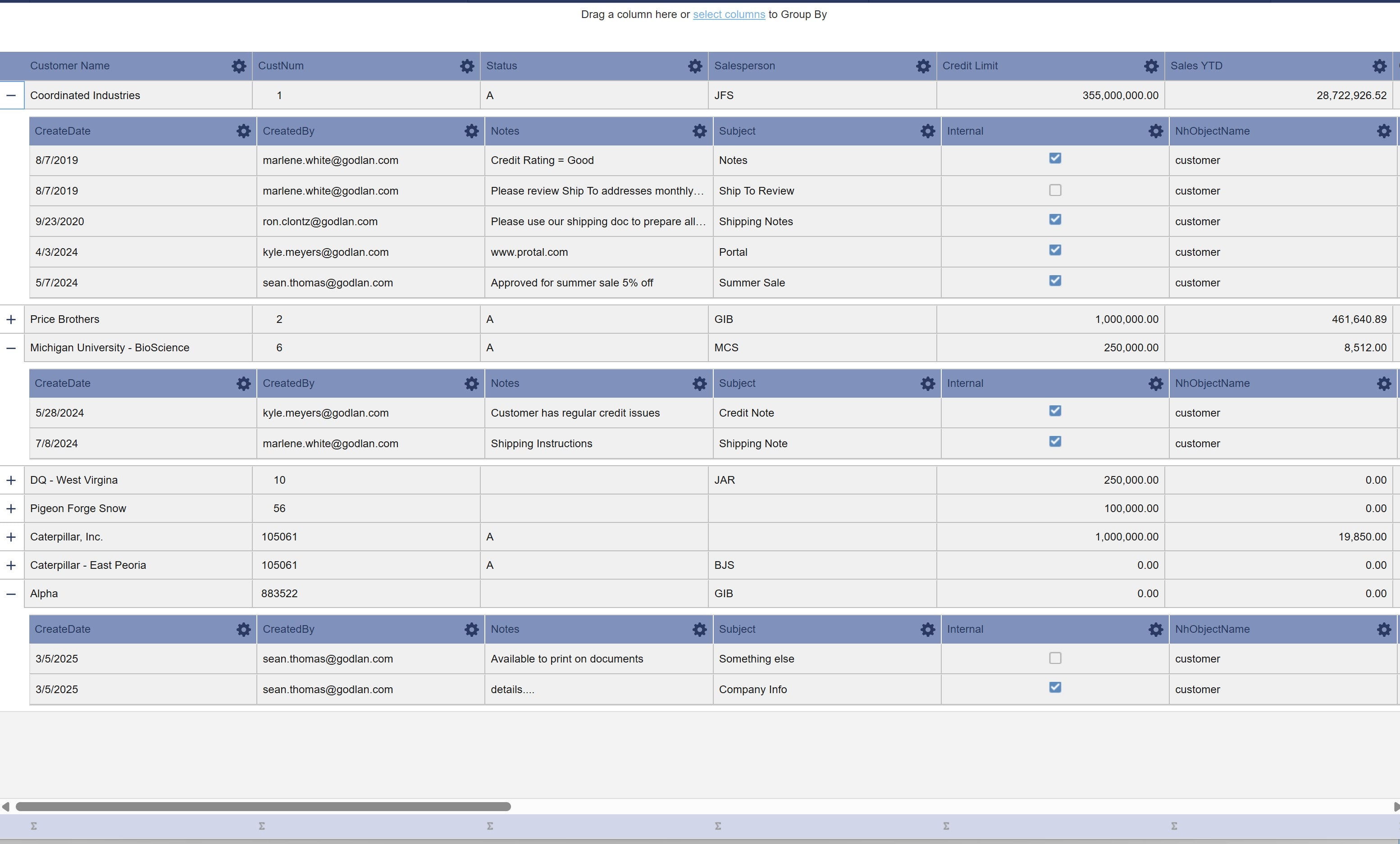Click left arrow of horizontal scrollbar
The width and height of the screenshot is (1400, 844).
click(6, 807)
